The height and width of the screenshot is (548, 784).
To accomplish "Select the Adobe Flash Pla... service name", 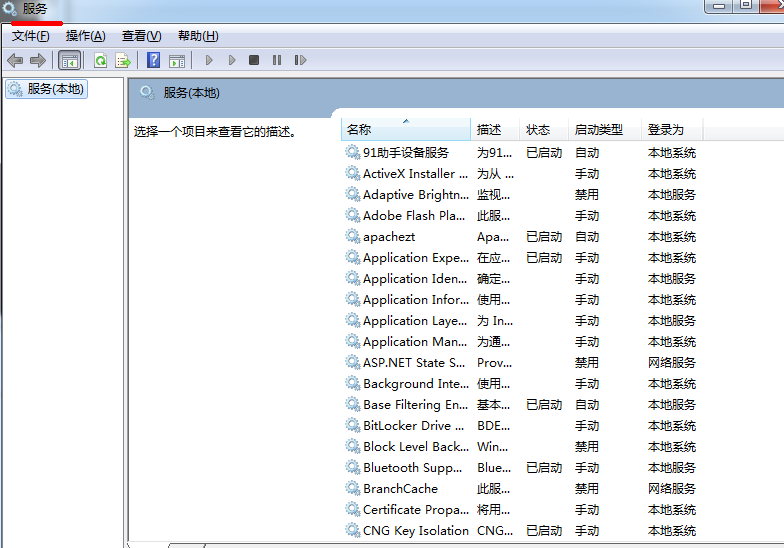I will pyautogui.click(x=414, y=216).
